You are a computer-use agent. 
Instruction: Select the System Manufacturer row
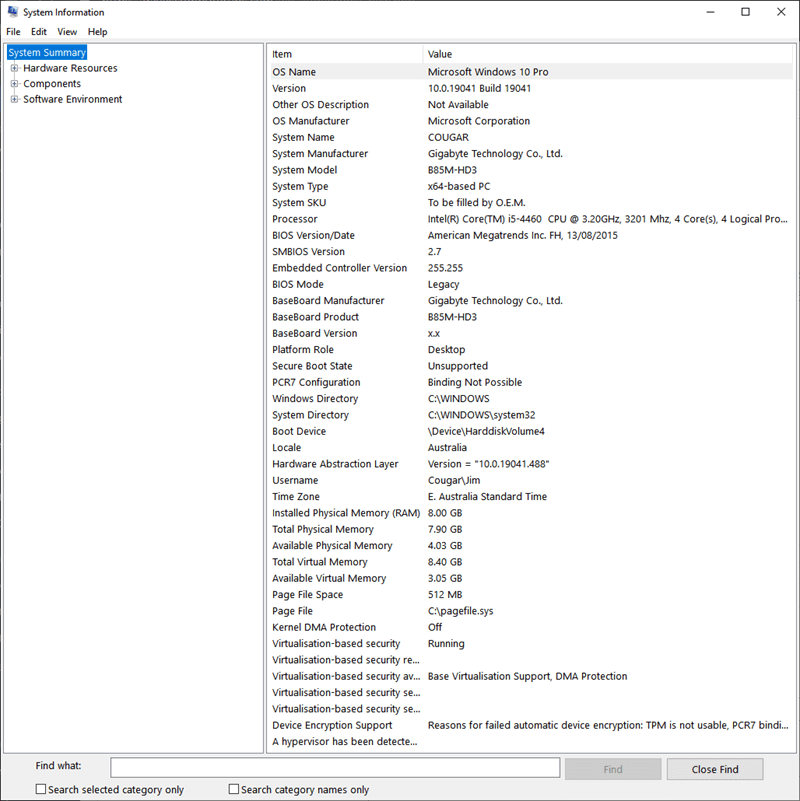click(531, 154)
